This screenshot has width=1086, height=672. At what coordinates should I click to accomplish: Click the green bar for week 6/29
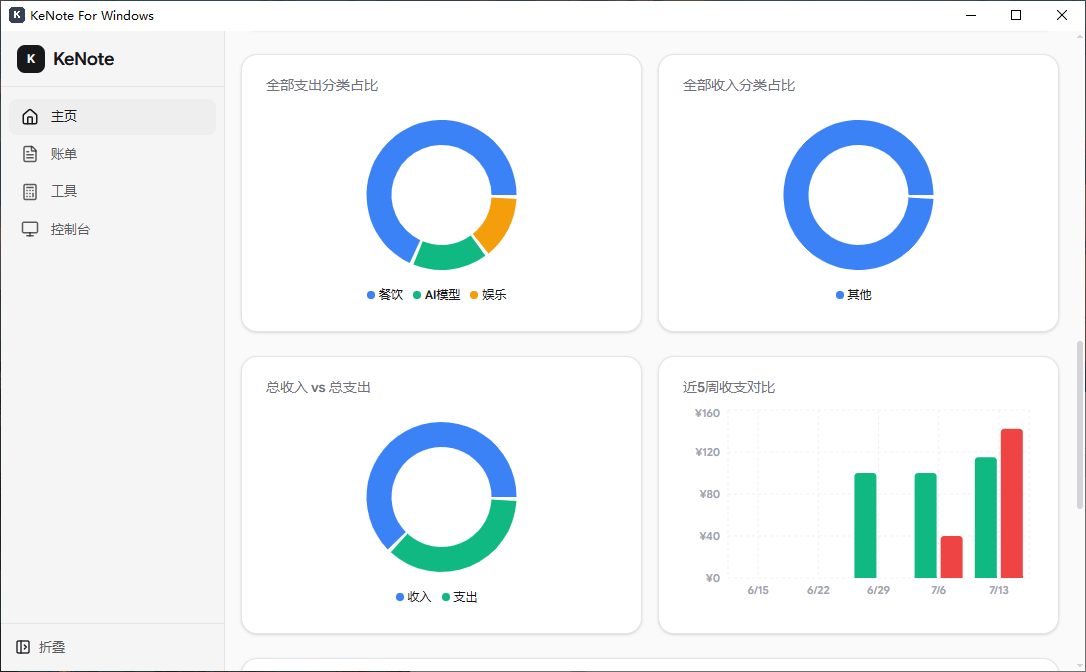[865, 526]
